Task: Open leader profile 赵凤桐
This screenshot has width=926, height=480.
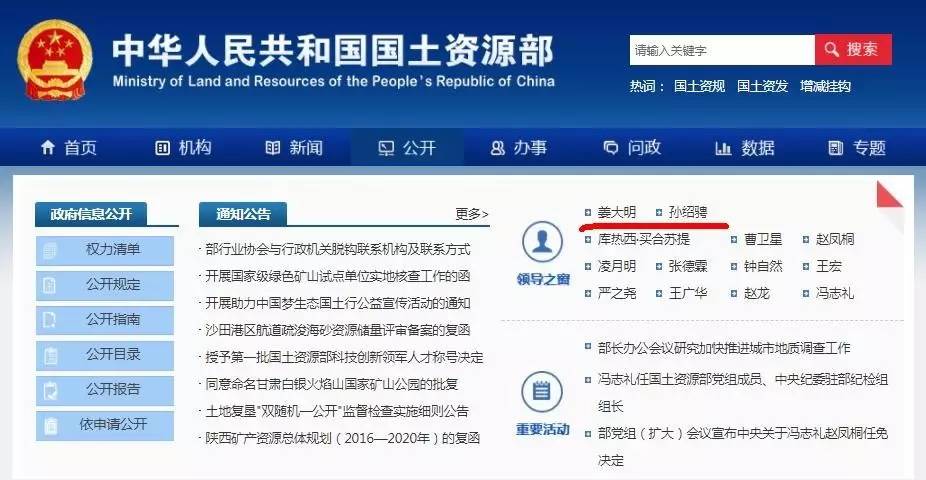Action: point(835,239)
